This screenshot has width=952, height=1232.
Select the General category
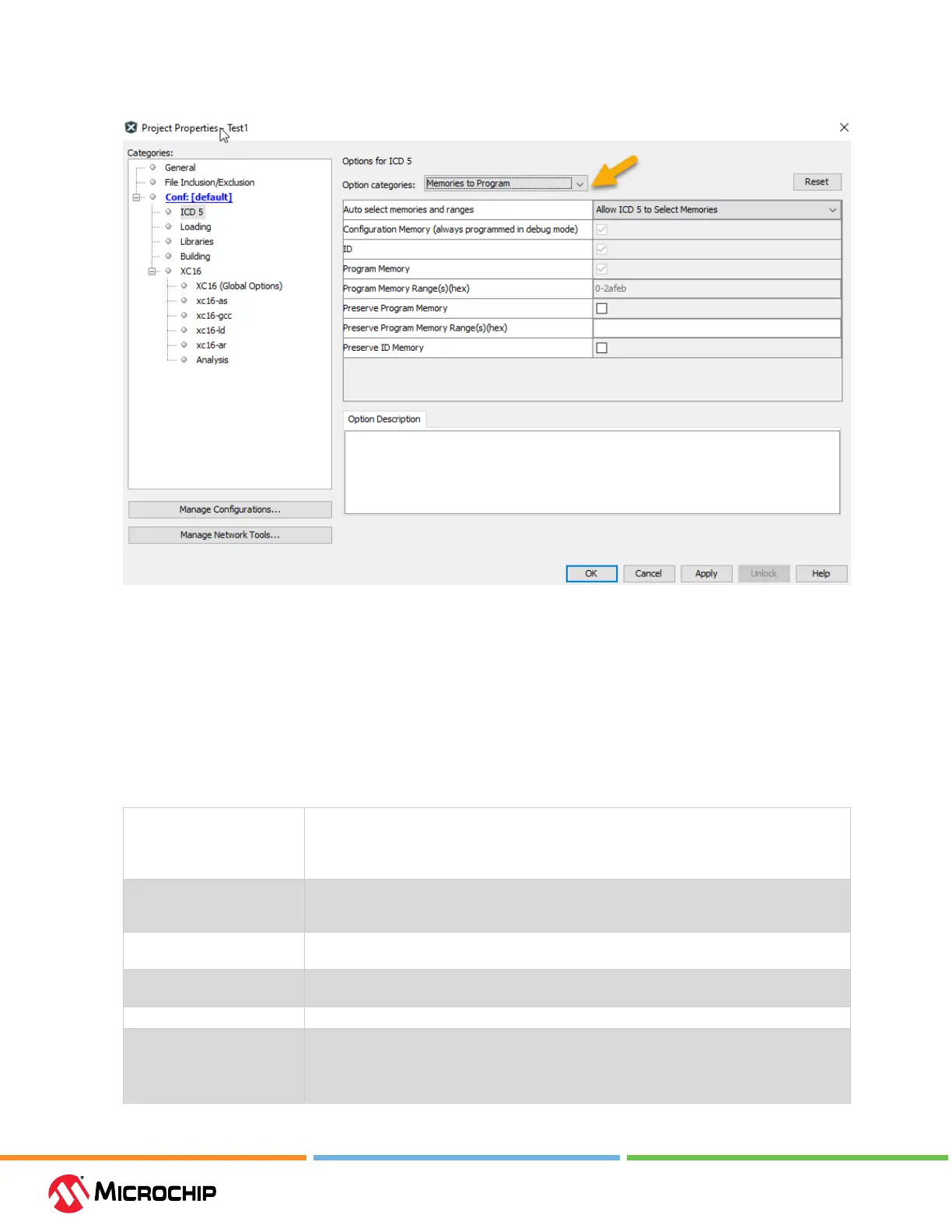coord(180,168)
